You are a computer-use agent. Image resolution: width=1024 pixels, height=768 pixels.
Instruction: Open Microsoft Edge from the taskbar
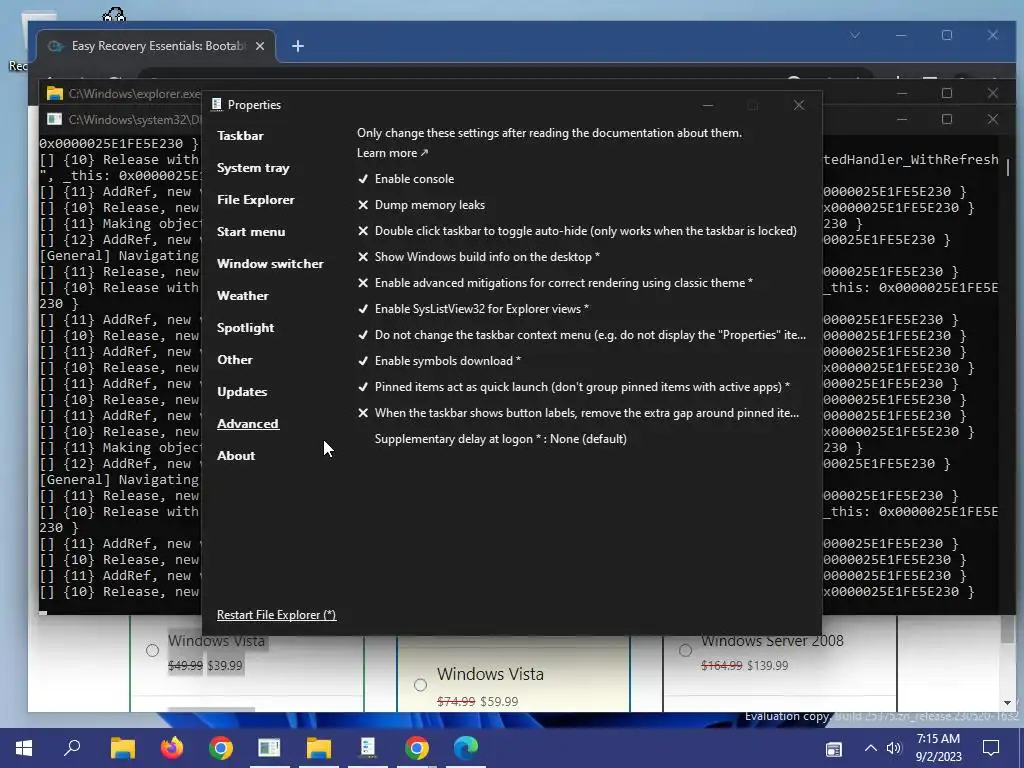(466, 748)
